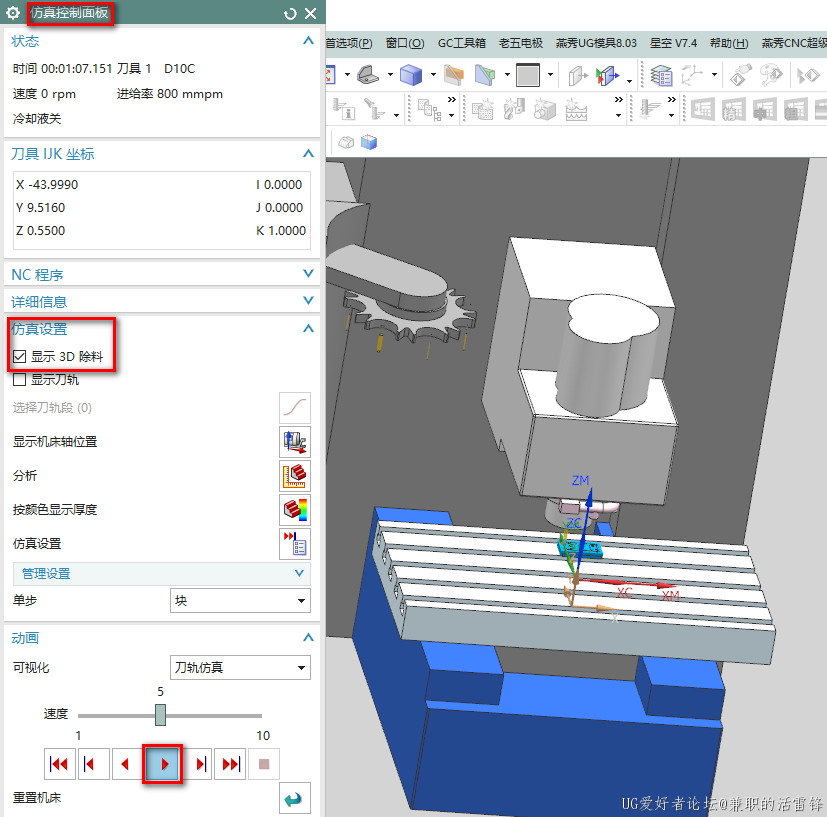Open the 可视化 dropdown set to 刀轨仿真
This screenshot has height=817, width=827.
(x=240, y=668)
